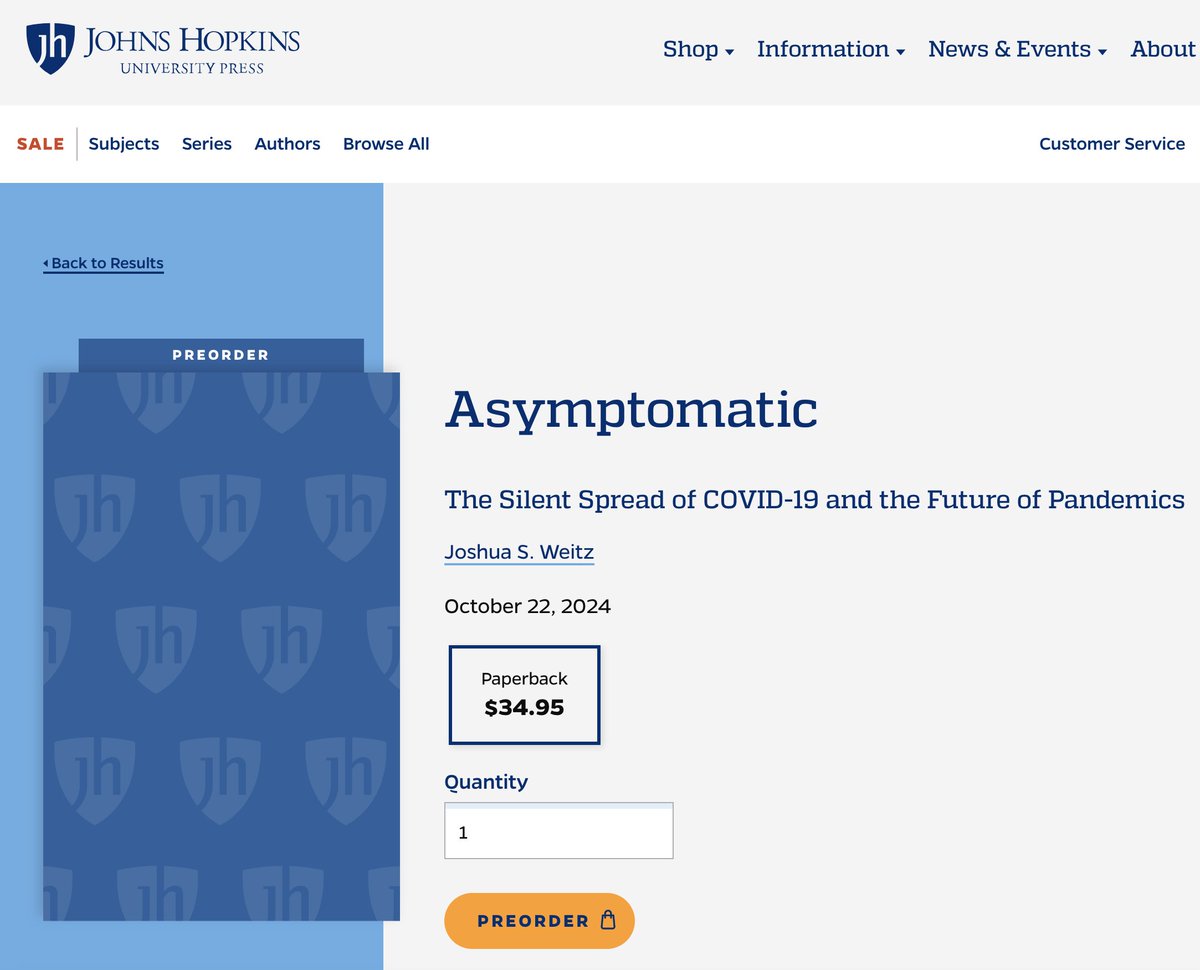Click the subtitle about COVID-19 silent spread
The image size is (1200, 970).
pyautogui.click(x=814, y=499)
